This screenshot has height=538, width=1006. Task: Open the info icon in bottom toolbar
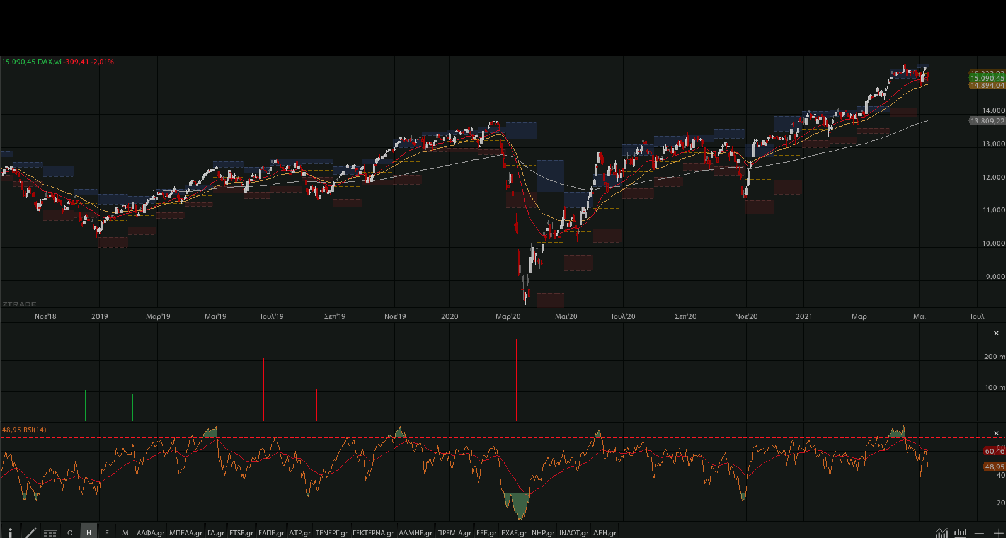pyautogui.click(x=9, y=532)
